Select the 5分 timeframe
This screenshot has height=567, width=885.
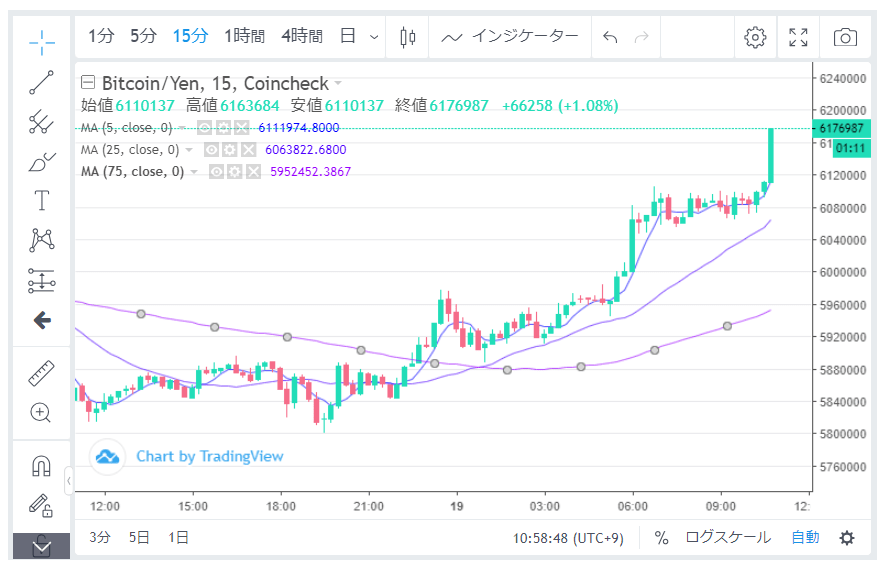pos(143,37)
